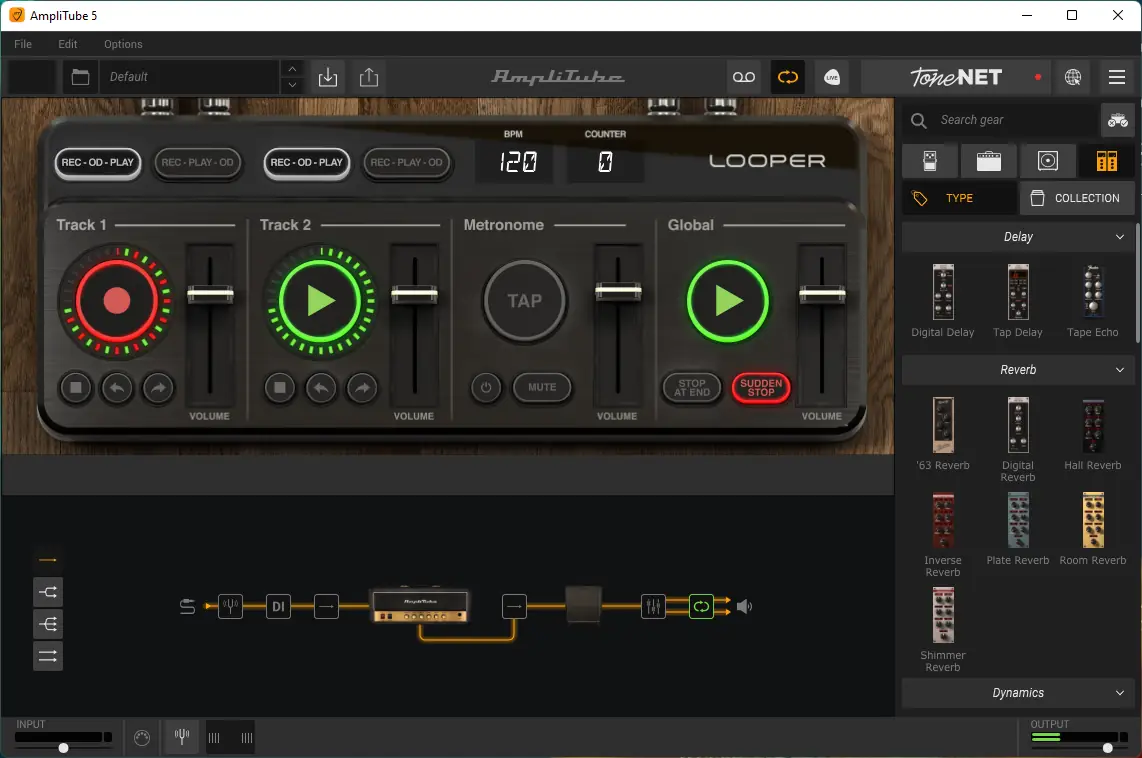The image size is (1142, 758).
Task: Click preset up arrow stepper
Action: coord(292,68)
